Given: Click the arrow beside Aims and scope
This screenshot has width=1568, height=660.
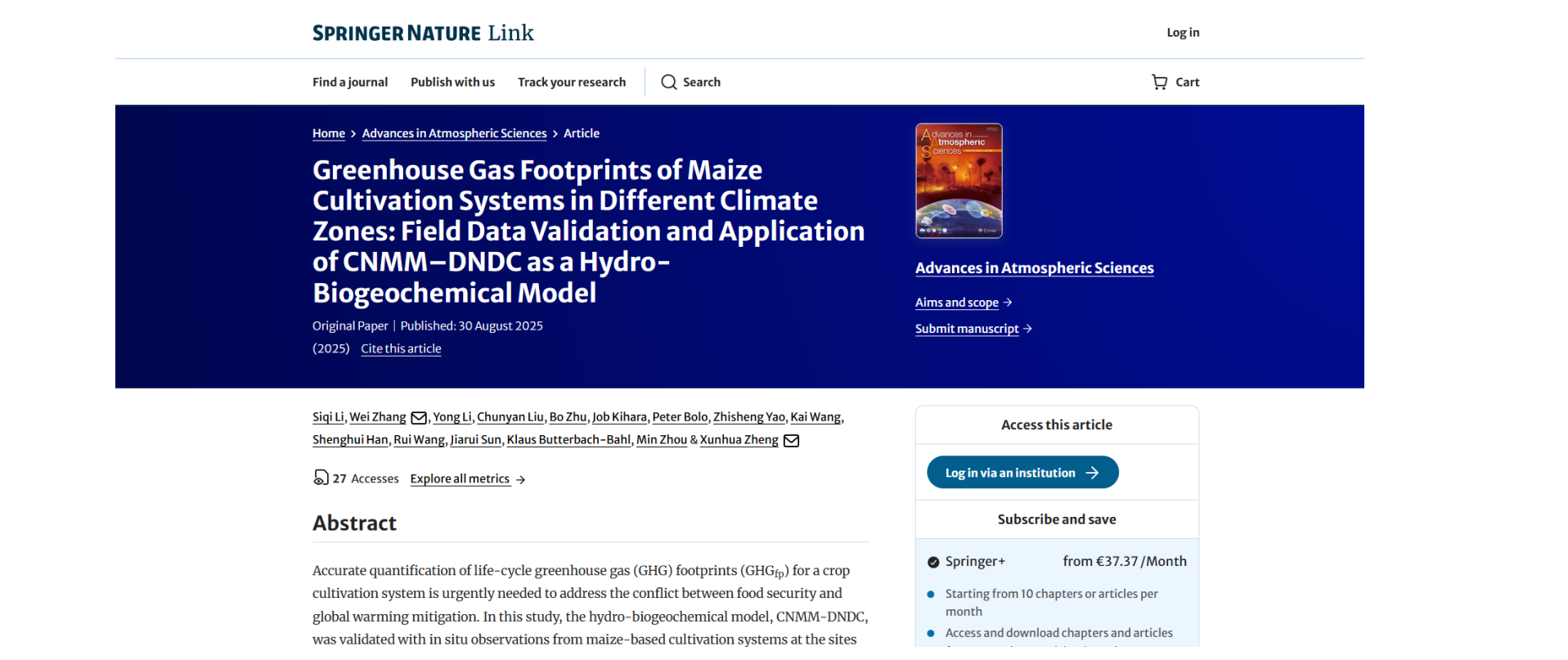Looking at the screenshot, I should click(x=1008, y=303).
